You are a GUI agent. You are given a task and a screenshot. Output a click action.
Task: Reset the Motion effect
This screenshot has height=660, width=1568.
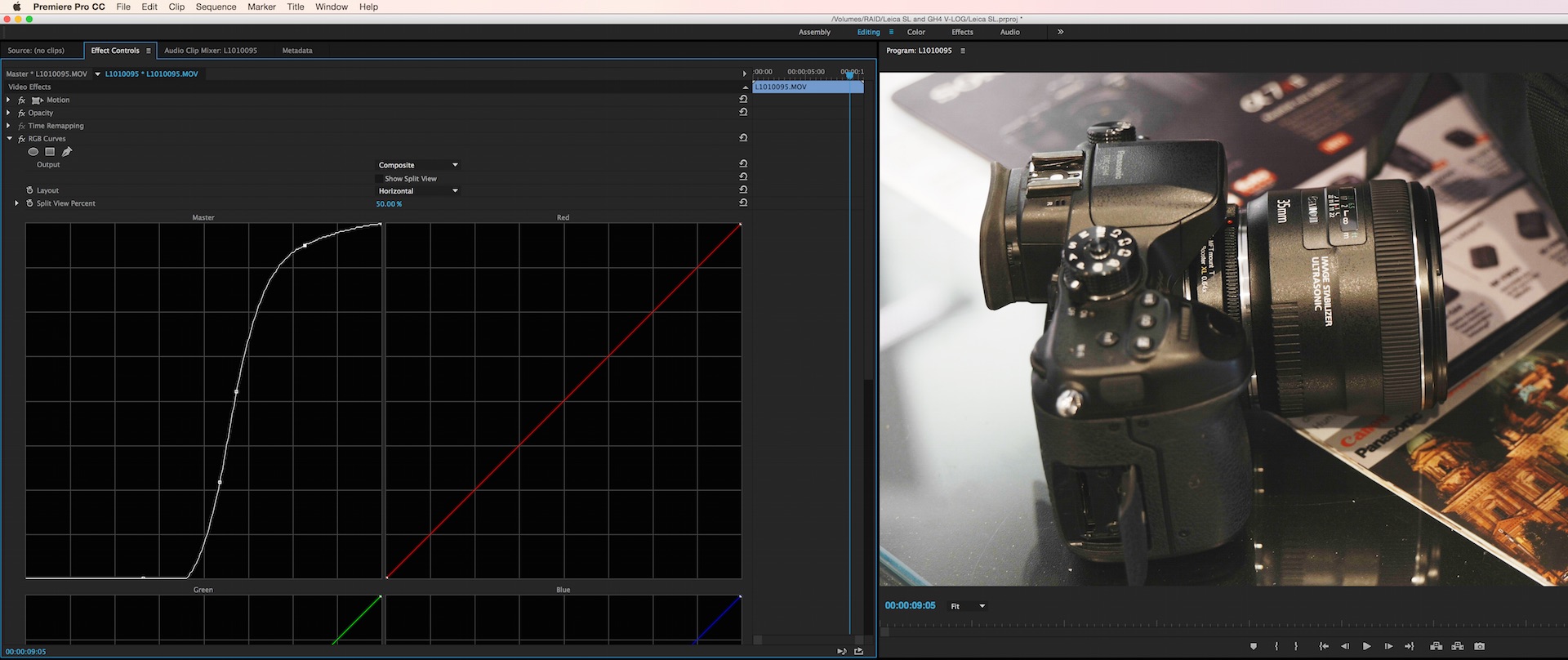pos(743,100)
